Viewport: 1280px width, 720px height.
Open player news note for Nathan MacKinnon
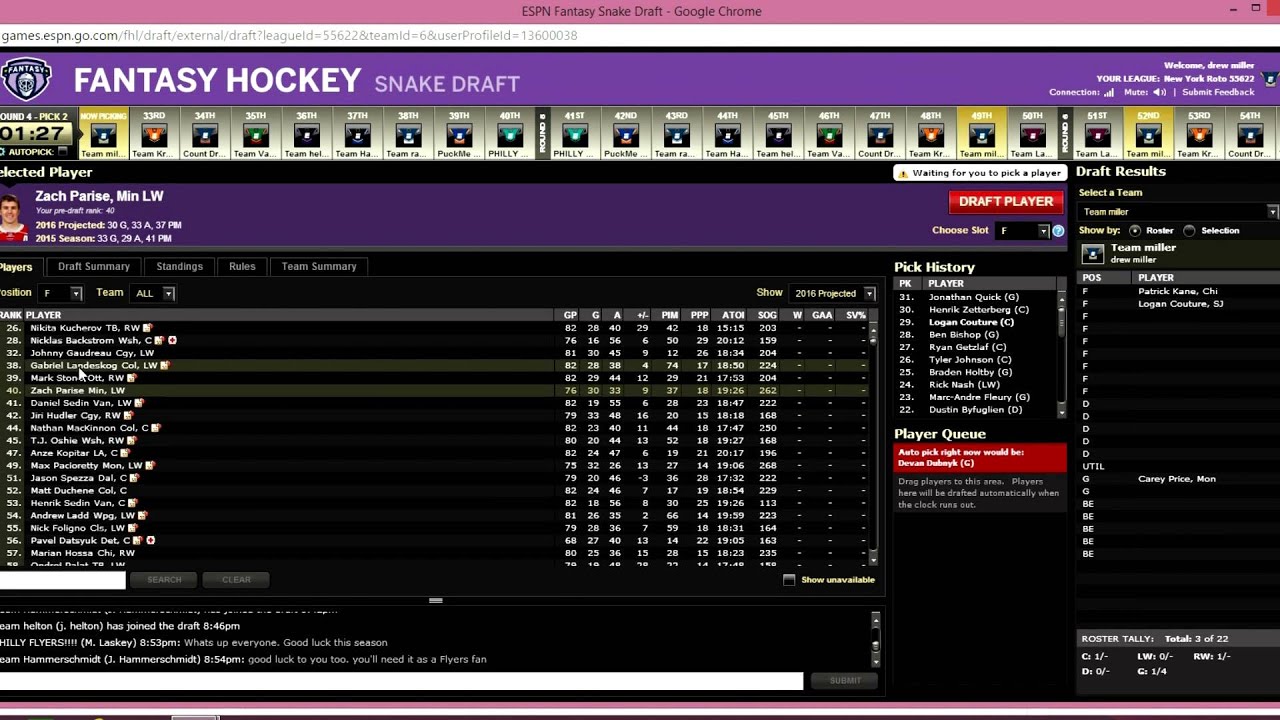click(156, 428)
